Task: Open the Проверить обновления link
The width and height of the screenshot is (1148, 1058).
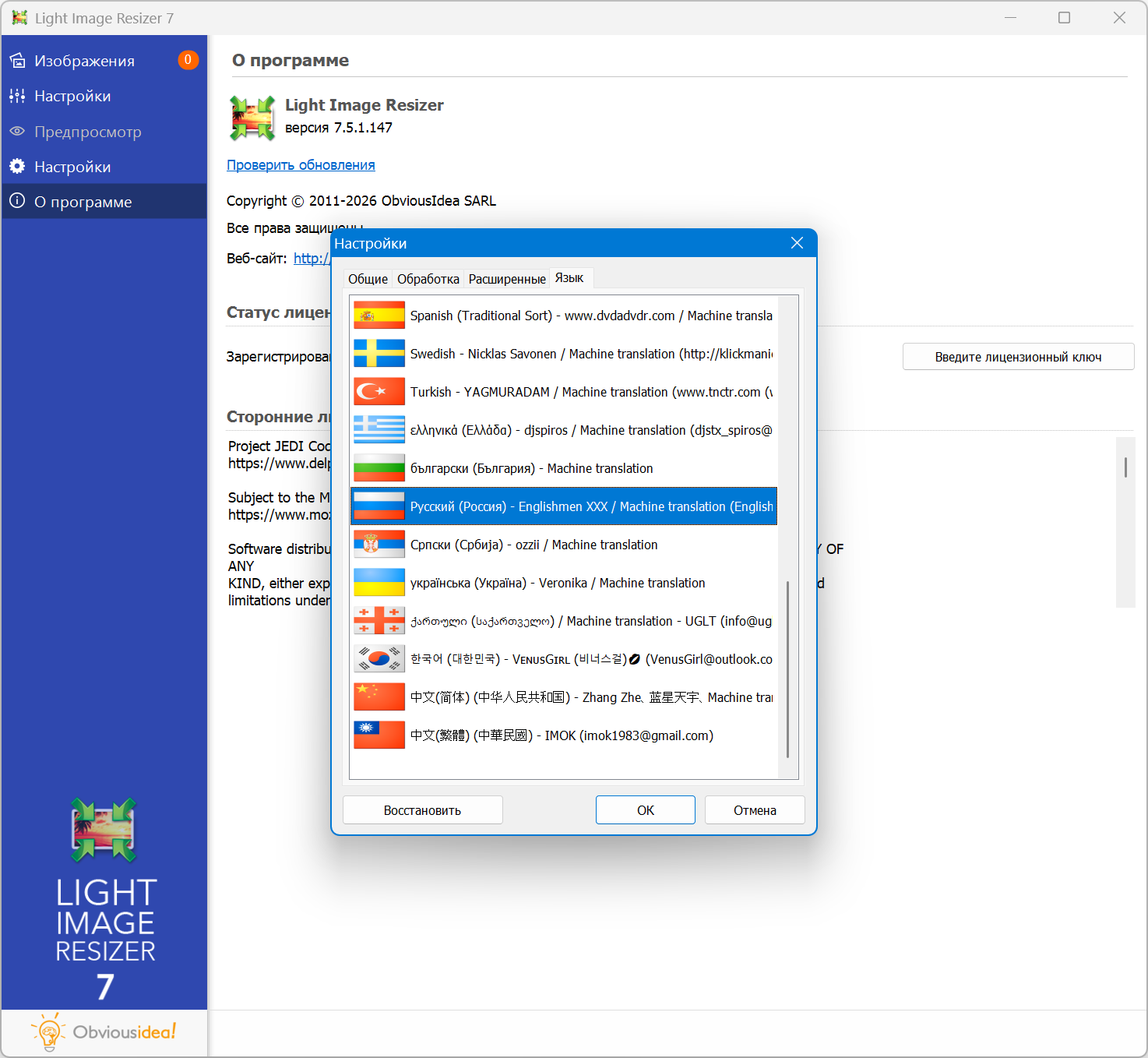Action: coord(301,165)
